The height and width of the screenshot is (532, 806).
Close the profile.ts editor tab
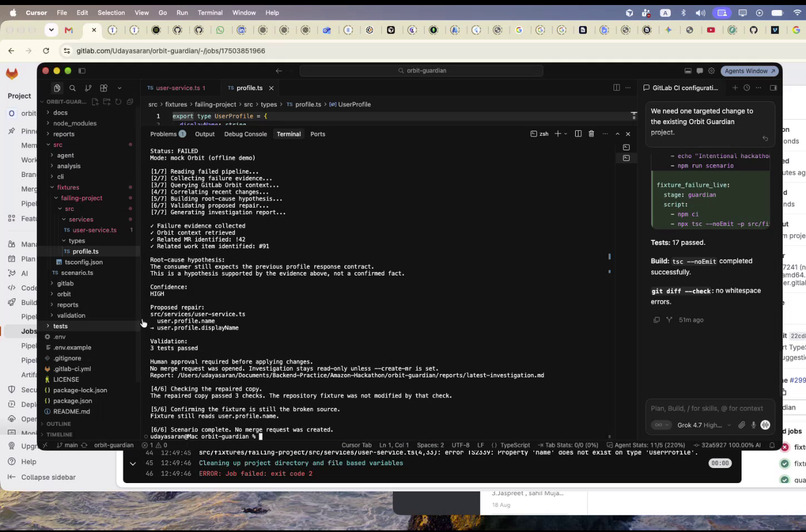271,88
